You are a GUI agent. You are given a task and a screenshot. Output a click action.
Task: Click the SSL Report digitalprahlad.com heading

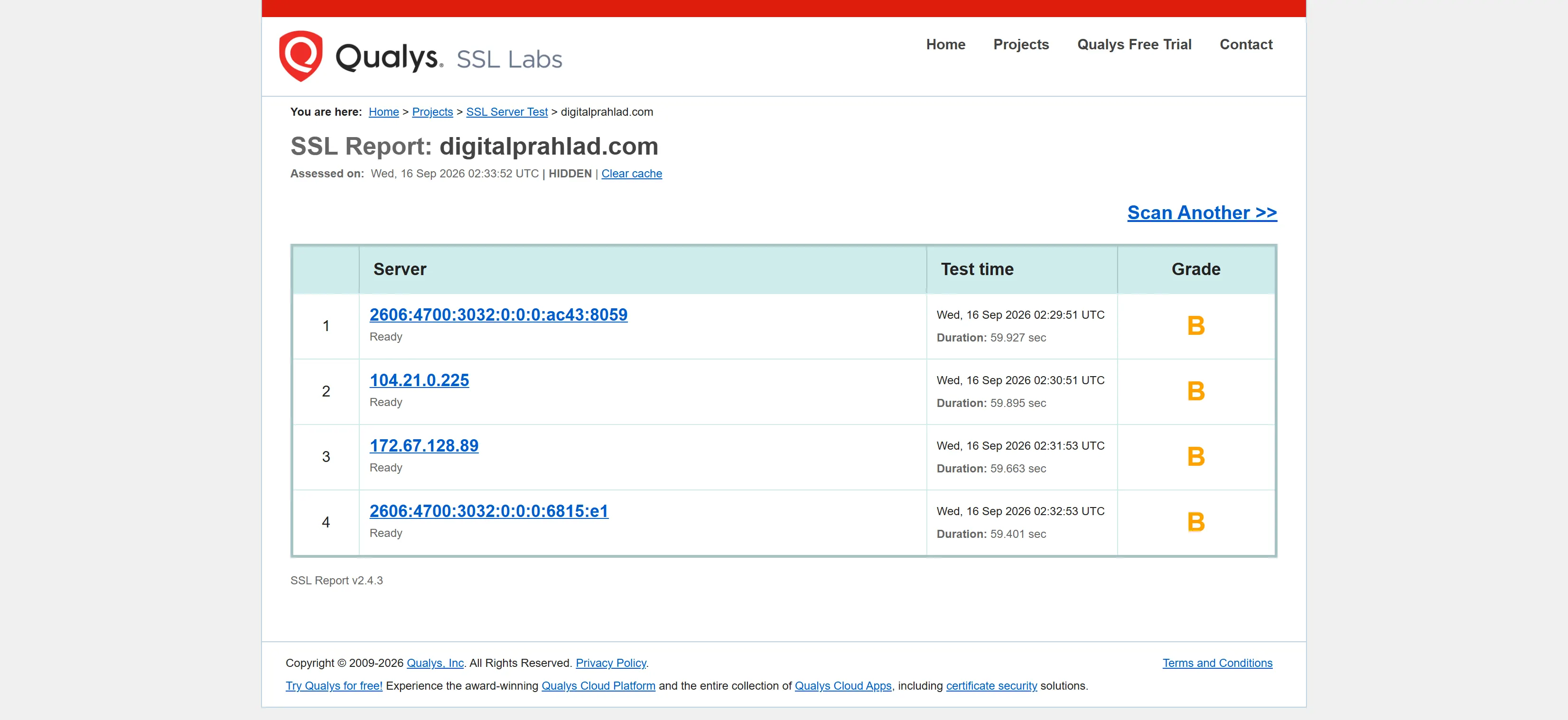(x=474, y=147)
